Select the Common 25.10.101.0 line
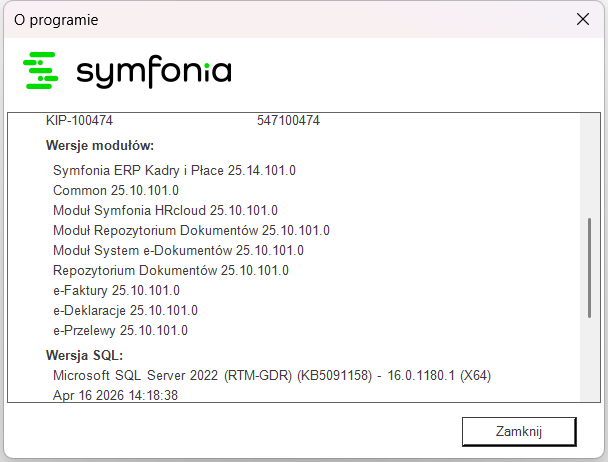This screenshot has height=462, width=608. point(116,190)
